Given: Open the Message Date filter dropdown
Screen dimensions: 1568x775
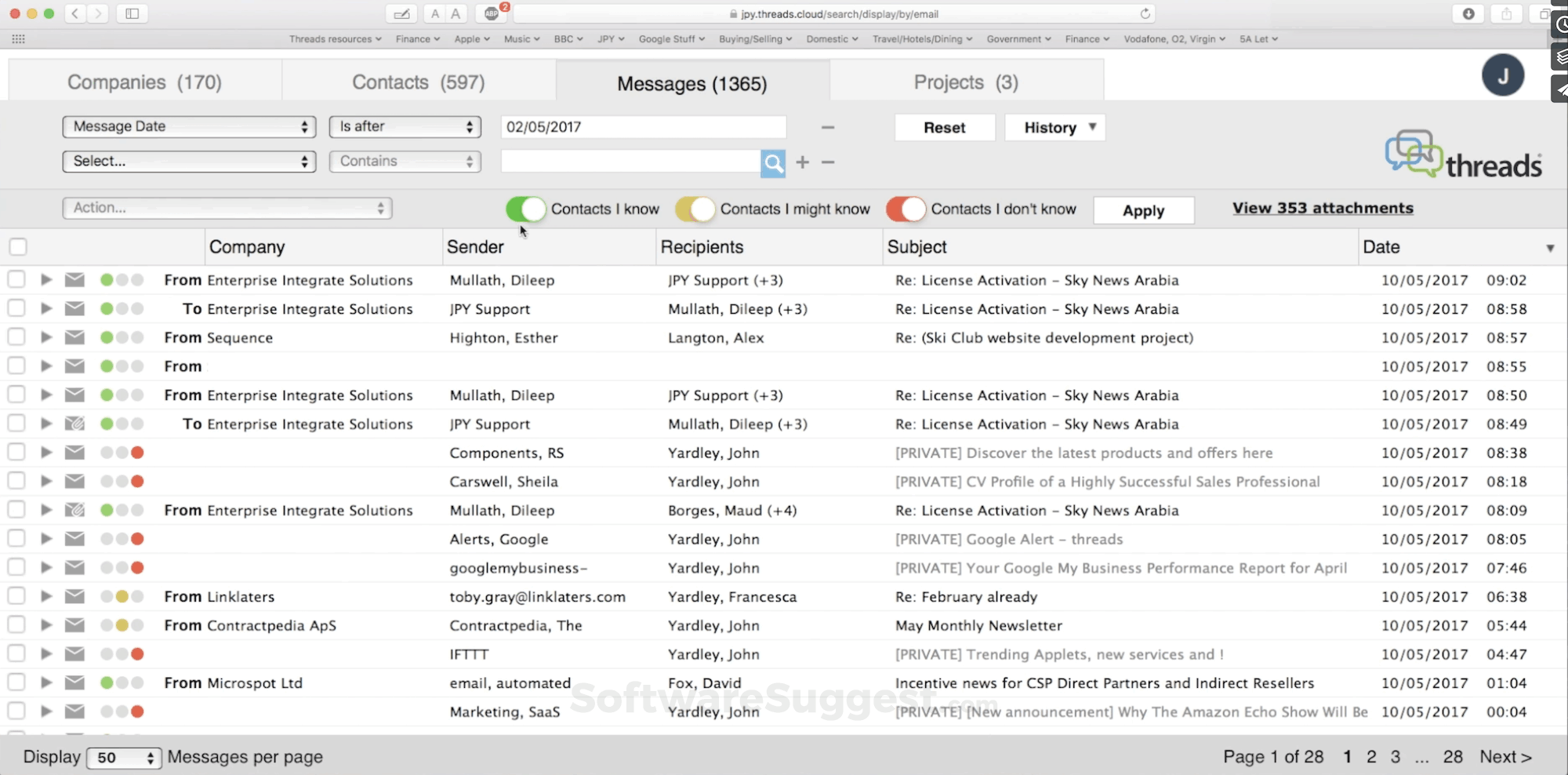Looking at the screenshot, I should pos(188,126).
